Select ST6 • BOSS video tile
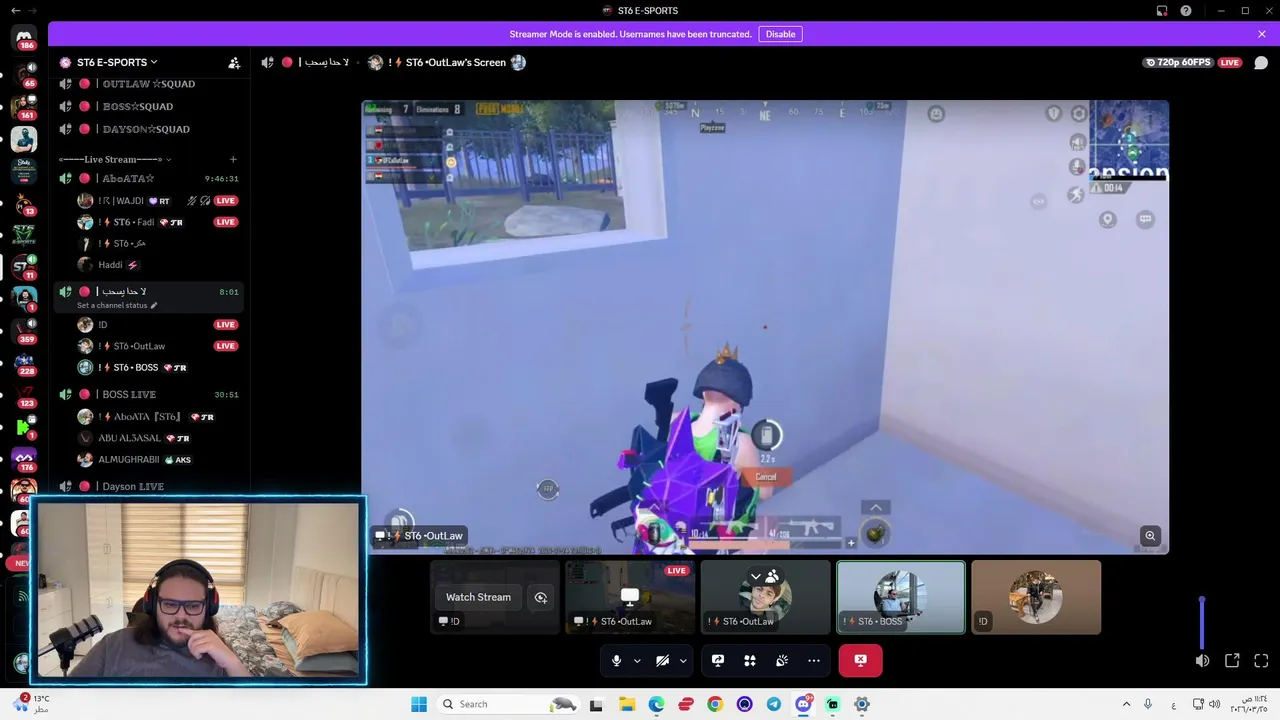Image resolution: width=1280 pixels, height=720 pixels. [901, 597]
